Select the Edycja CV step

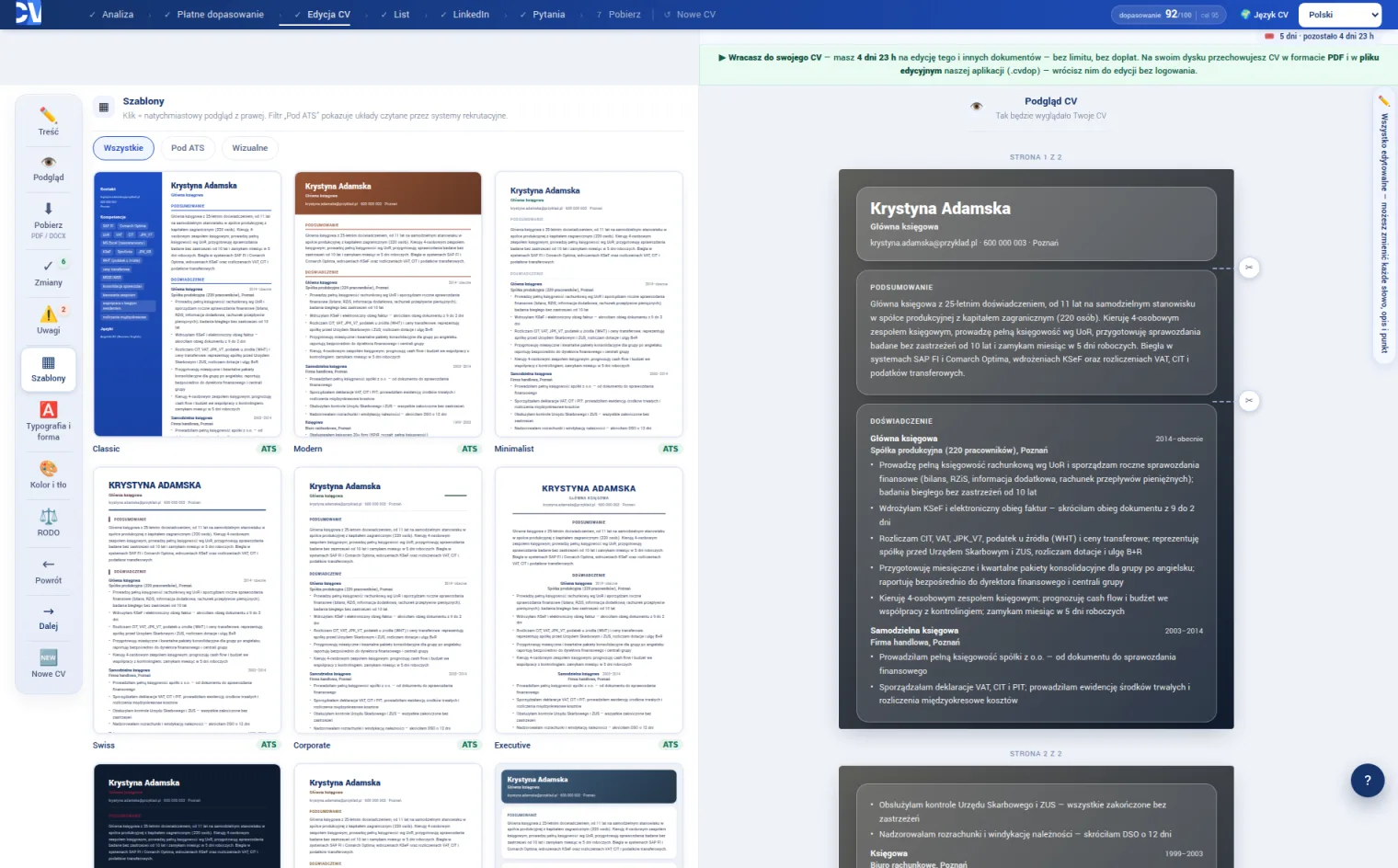tap(322, 15)
